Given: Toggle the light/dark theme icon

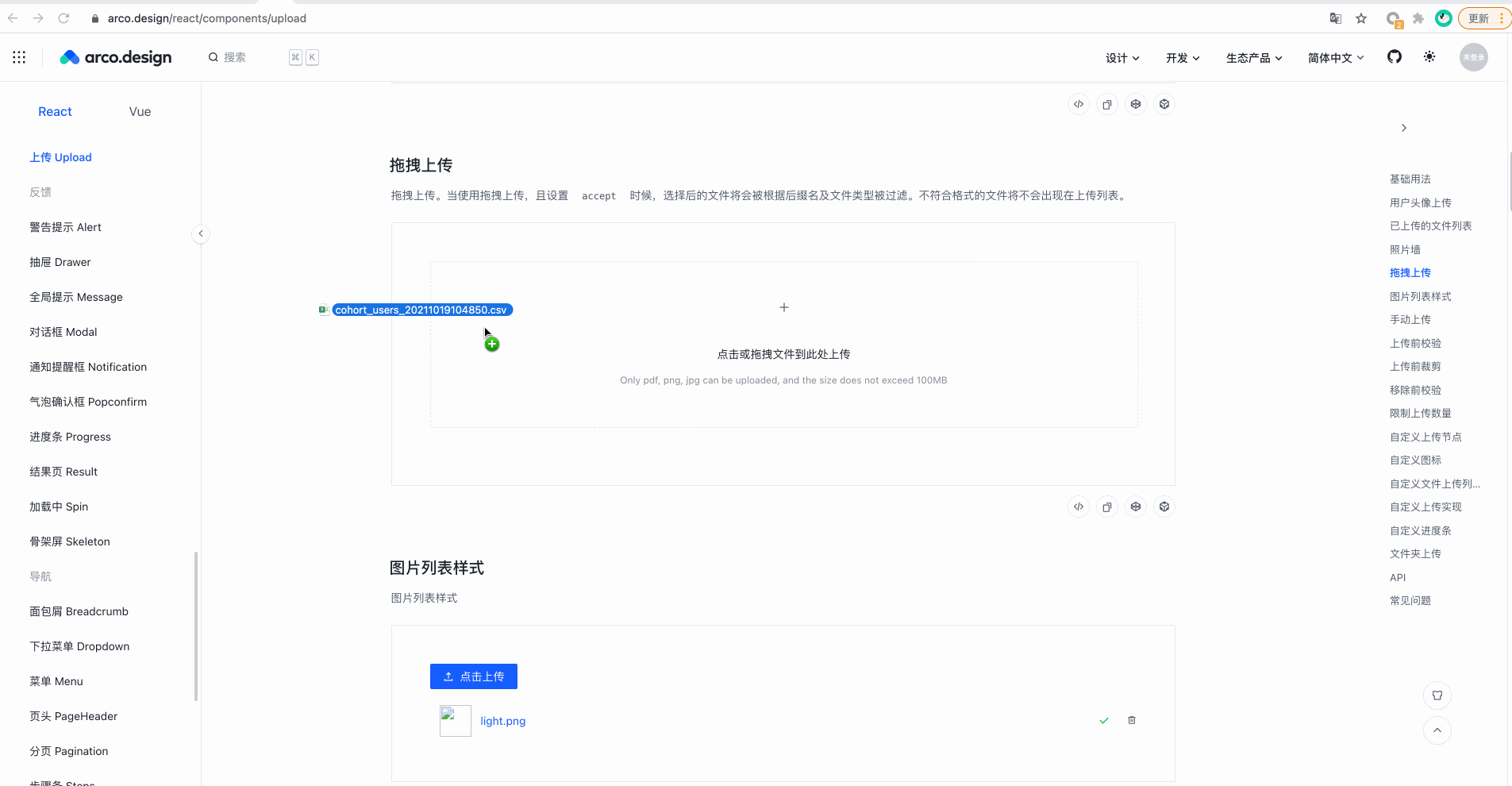Looking at the screenshot, I should point(1429,56).
